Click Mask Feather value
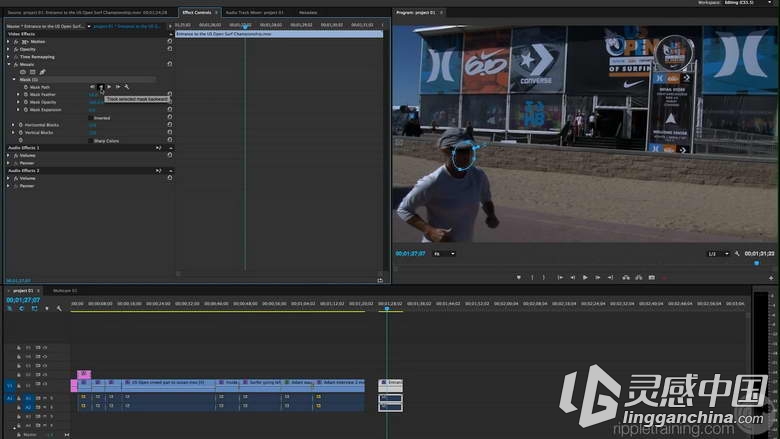 tap(93, 94)
